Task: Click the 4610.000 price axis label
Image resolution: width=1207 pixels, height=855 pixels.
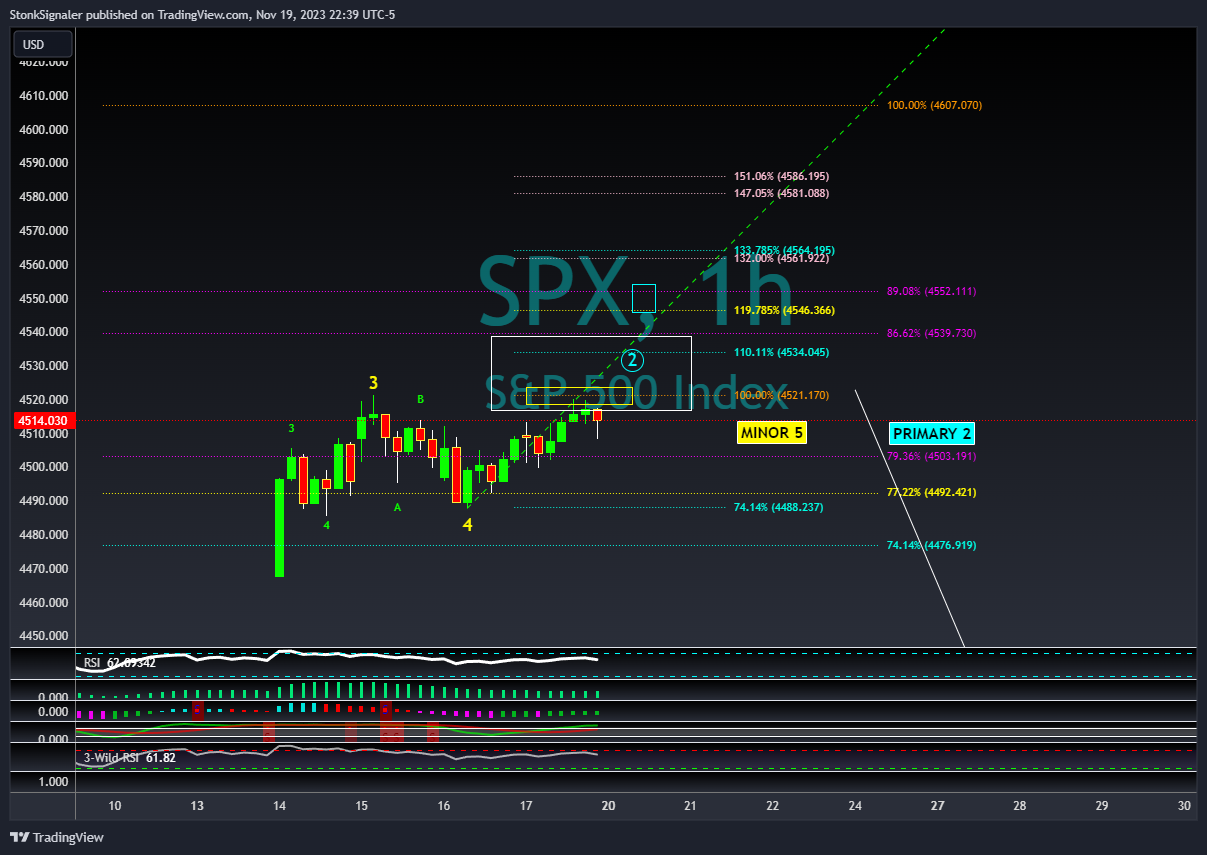Action: [x=43, y=96]
